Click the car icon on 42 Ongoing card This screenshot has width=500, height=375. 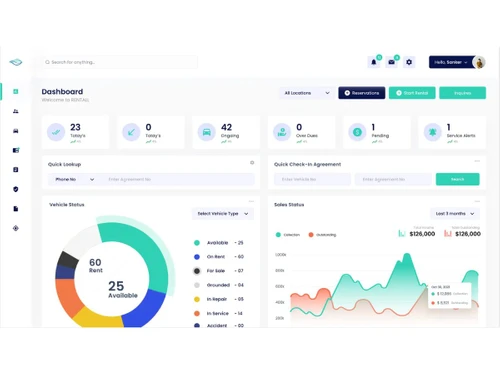click(207, 132)
